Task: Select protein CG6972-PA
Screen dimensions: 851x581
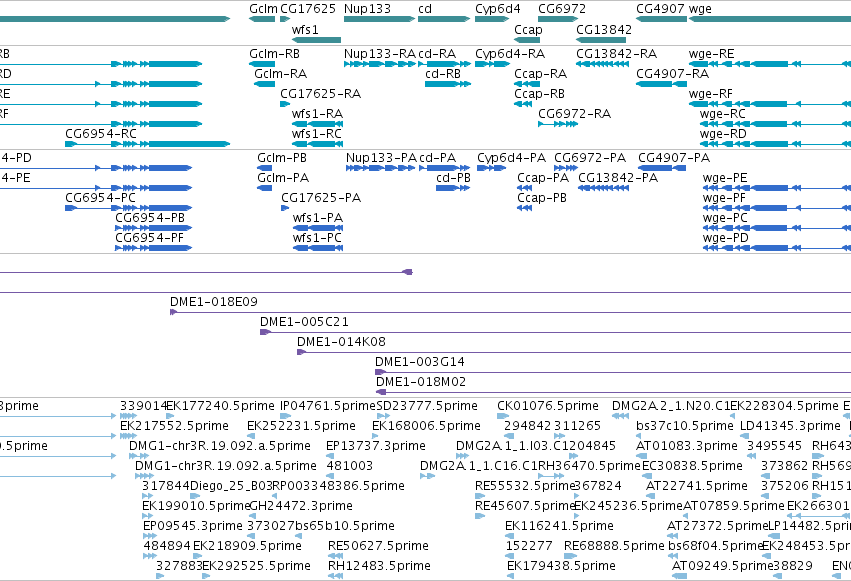Action: (589, 158)
